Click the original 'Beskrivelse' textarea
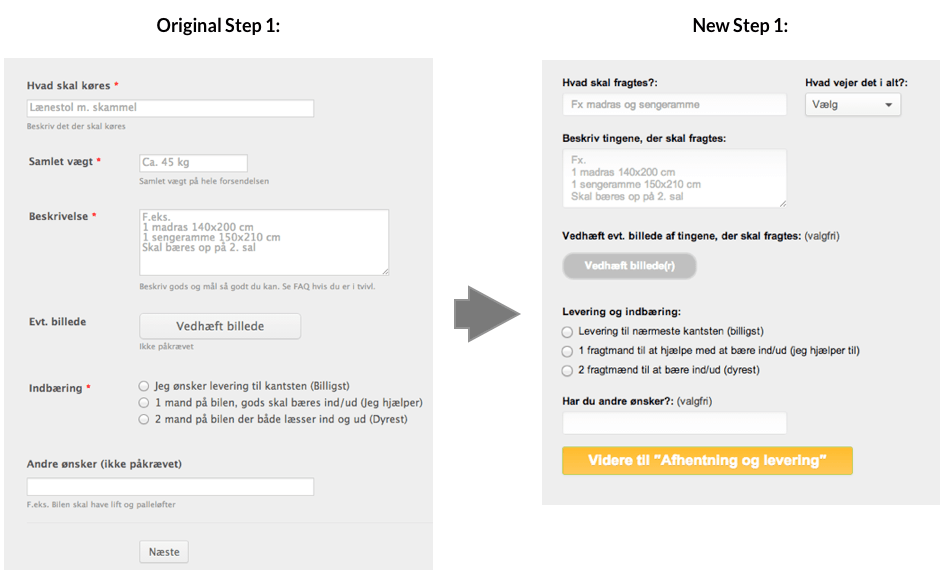The image size is (948, 579). 263,241
